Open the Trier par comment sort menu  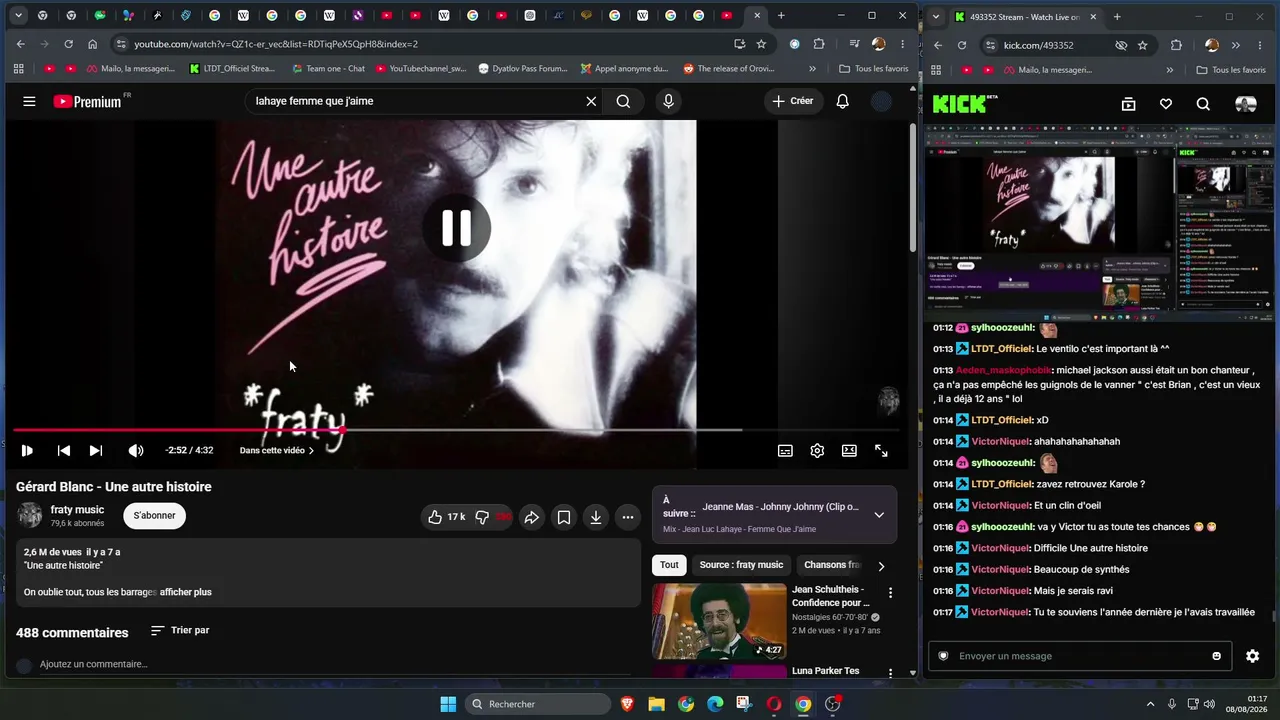(x=180, y=631)
